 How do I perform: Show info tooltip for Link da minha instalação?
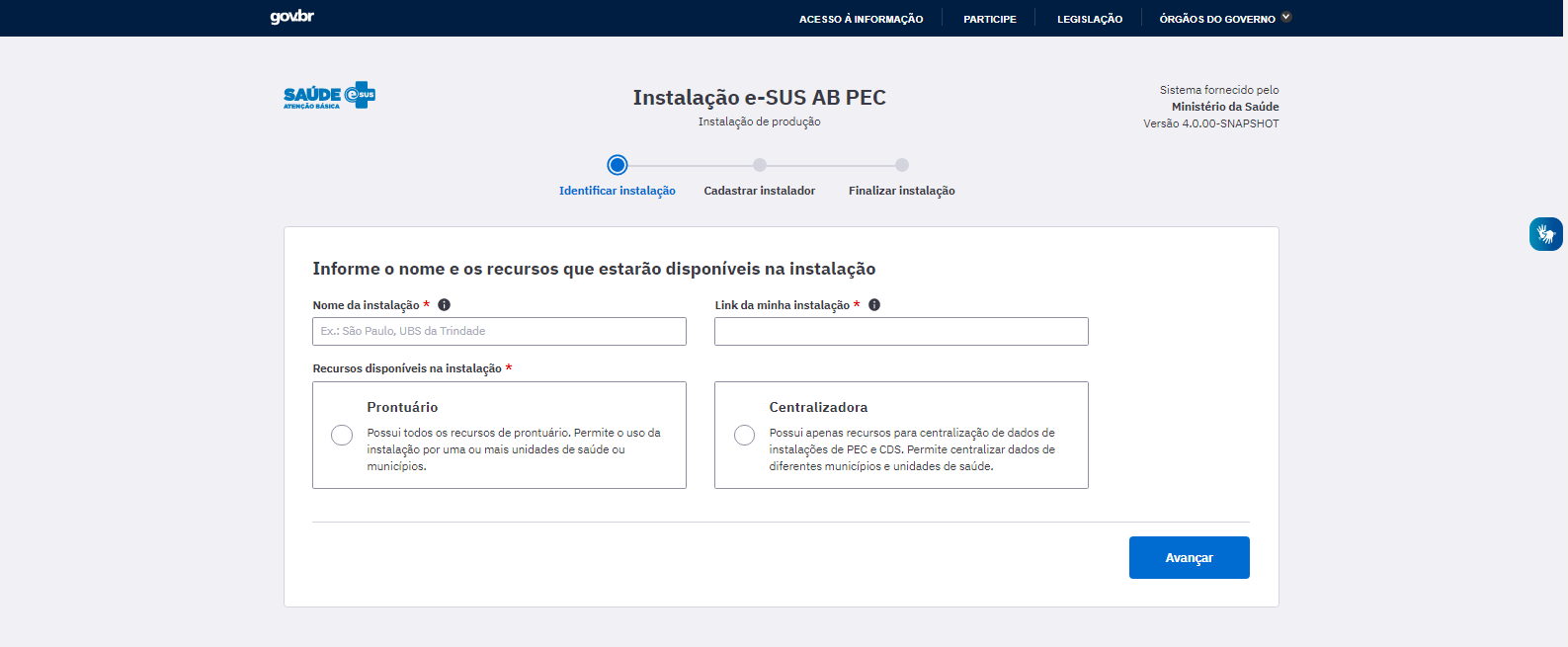tap(874, 305)
